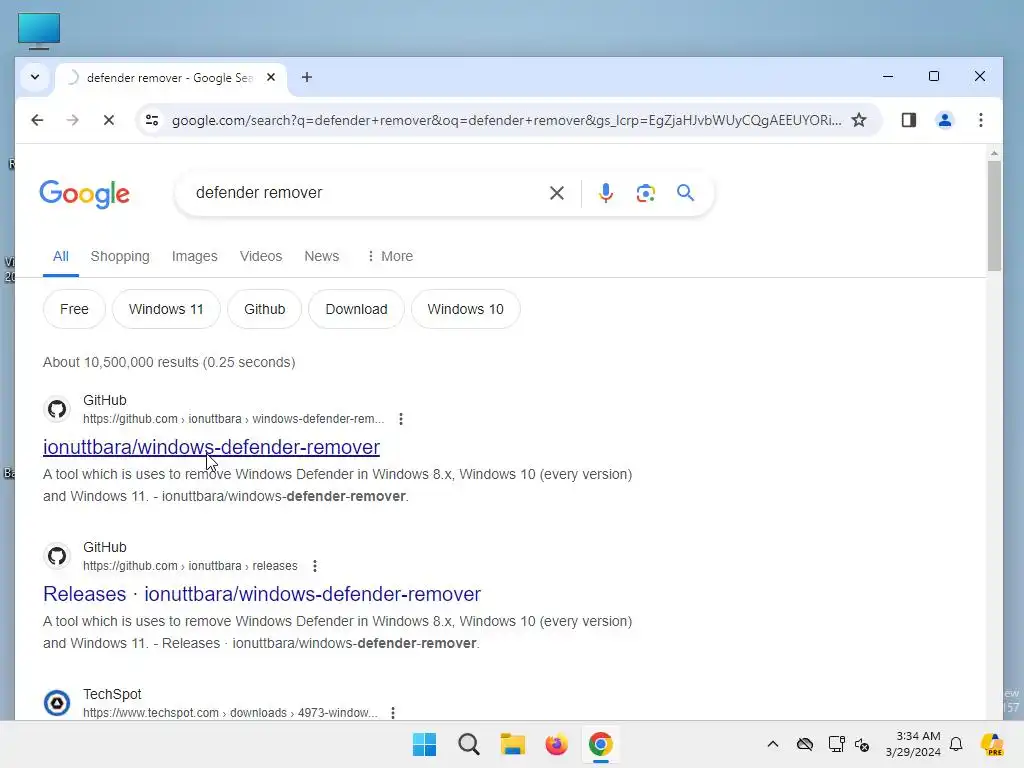Expand the More search filters
Viewport: 1024px width, 768px height.
tap(389, 256)
